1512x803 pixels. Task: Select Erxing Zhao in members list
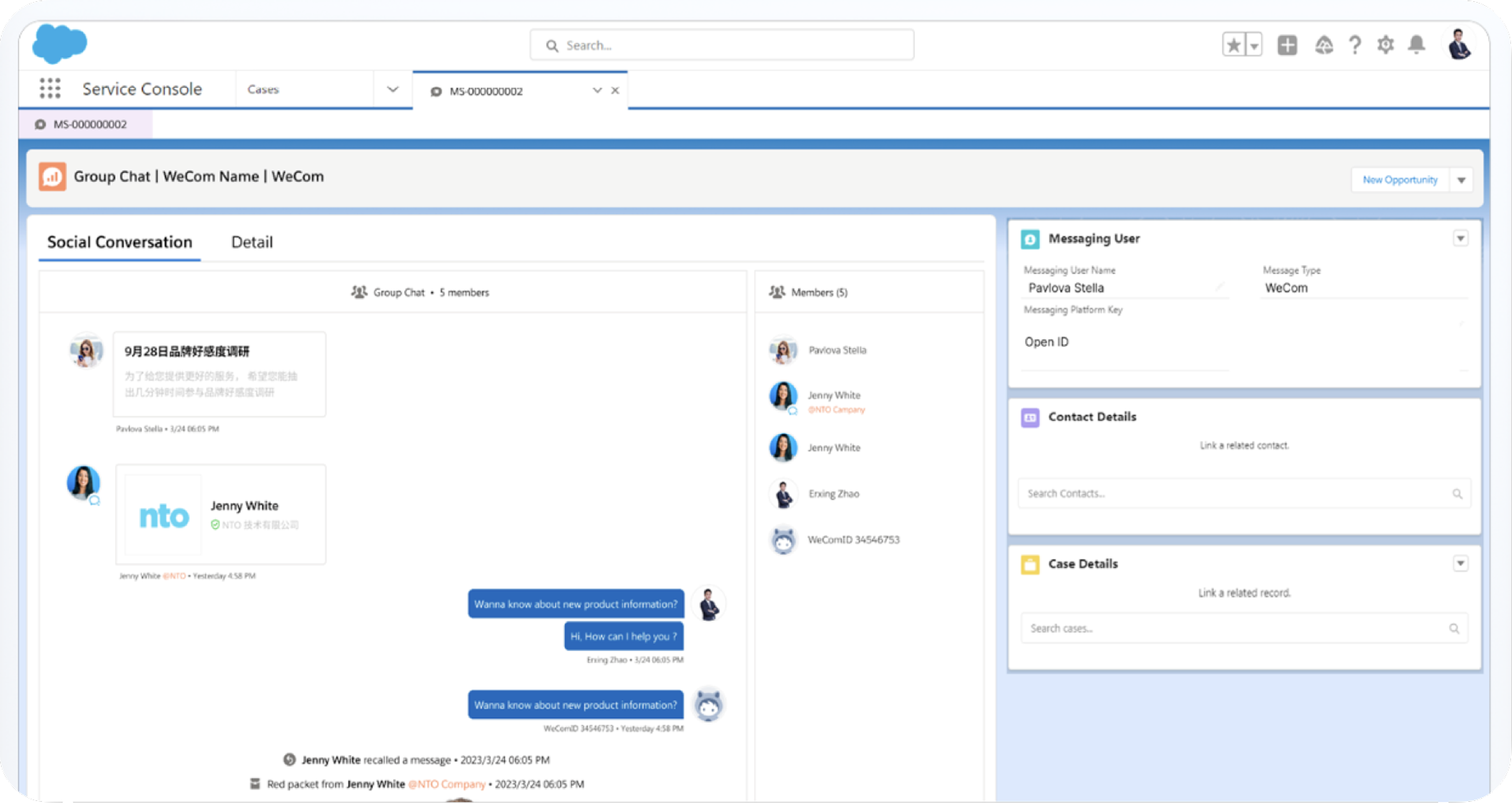(x=834, y=494)
